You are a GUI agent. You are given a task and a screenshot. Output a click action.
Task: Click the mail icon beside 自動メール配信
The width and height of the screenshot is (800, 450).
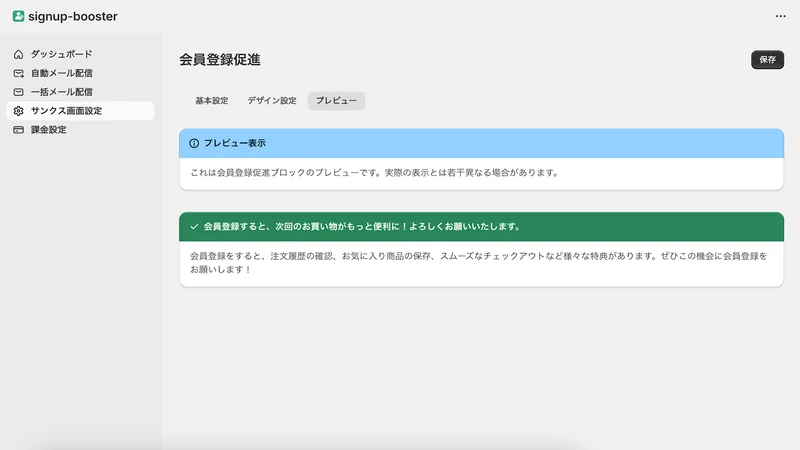coord(18,73)
